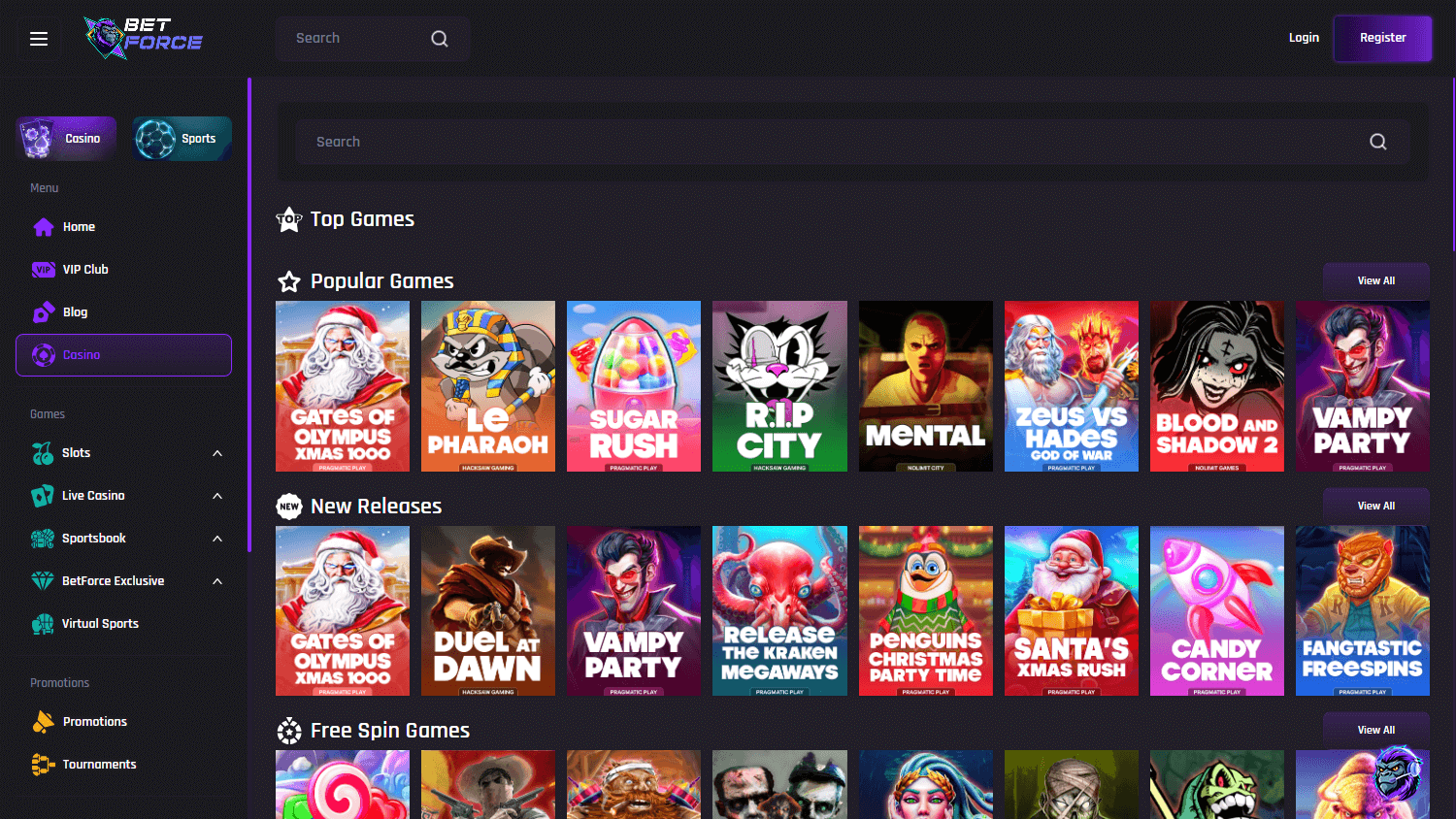Click the Register button

1382,38
